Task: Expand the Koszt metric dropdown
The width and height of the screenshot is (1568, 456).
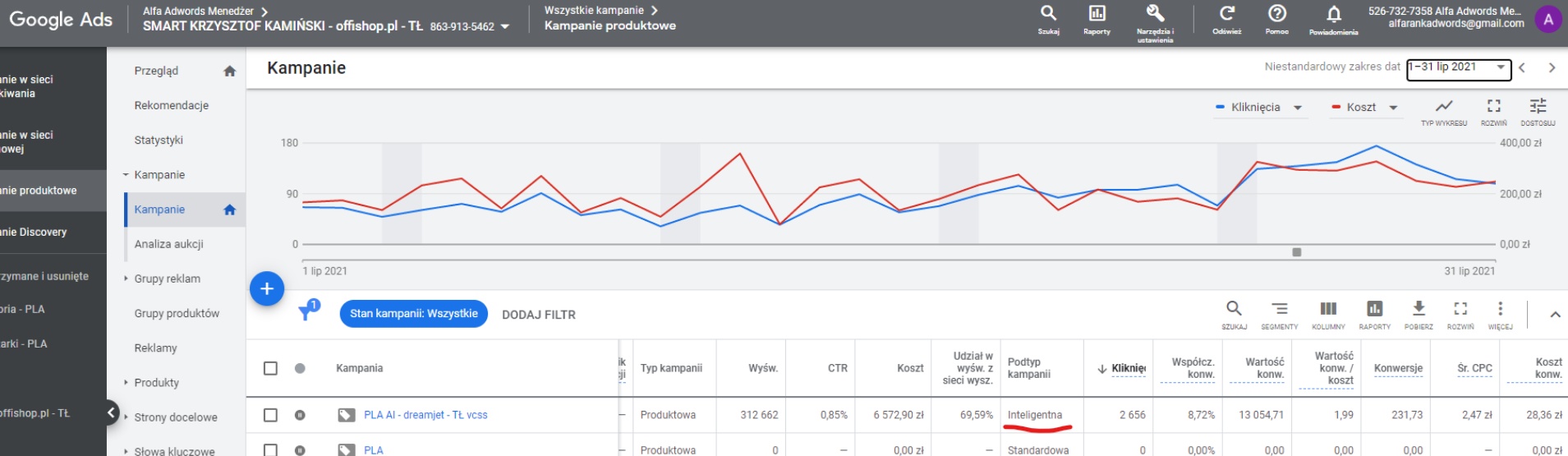Action: point(1364,108)
